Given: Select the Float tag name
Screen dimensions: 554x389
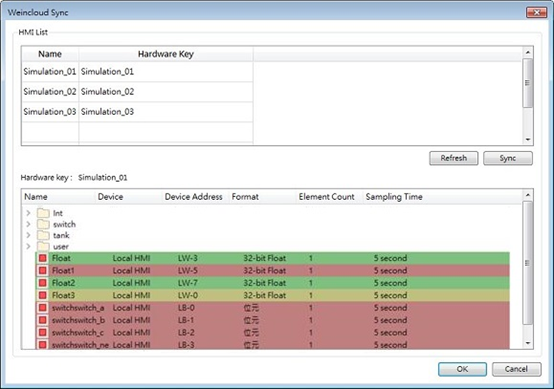Looking at the screenshot, I should point(61,258).
